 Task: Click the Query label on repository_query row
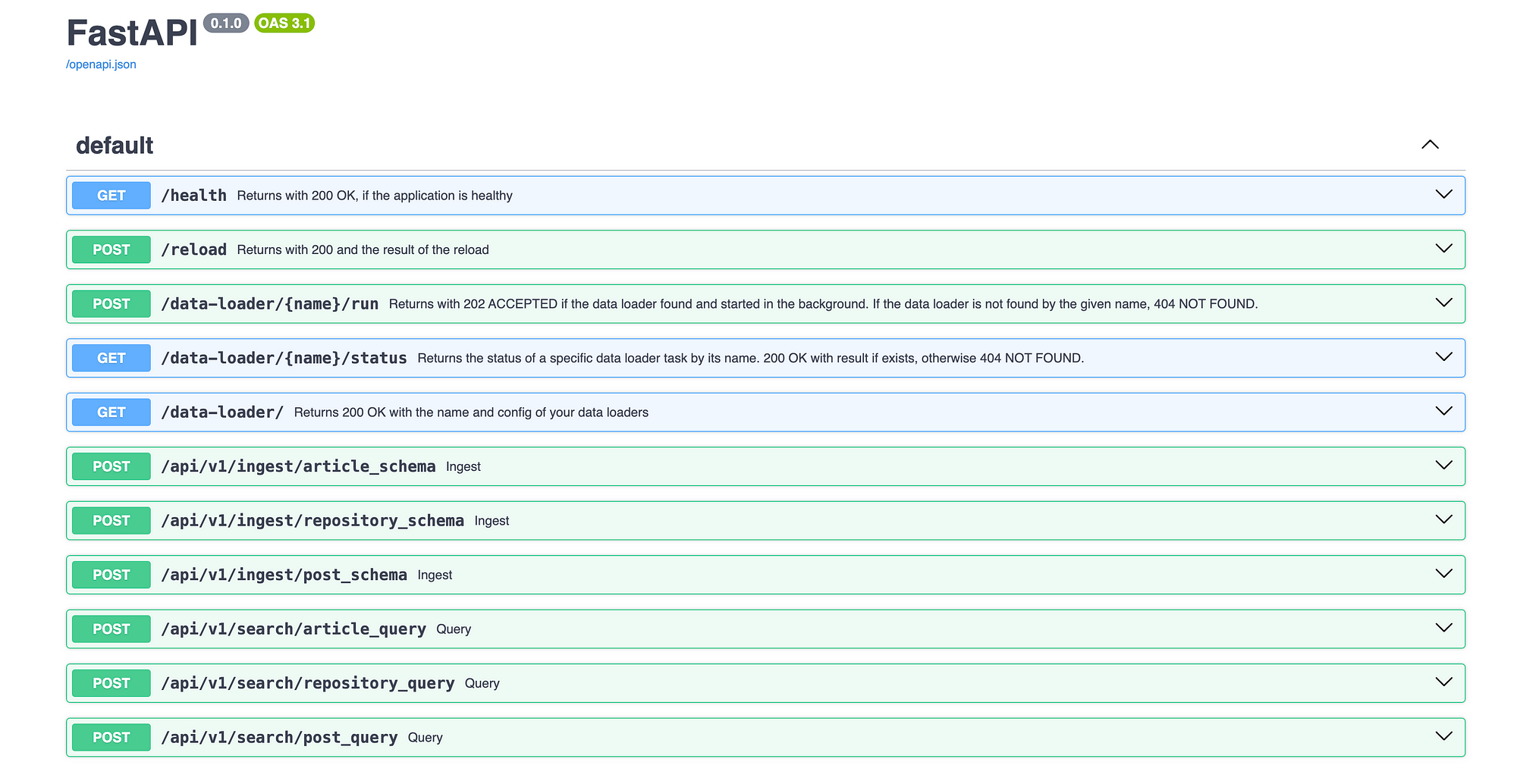[482, 683]
